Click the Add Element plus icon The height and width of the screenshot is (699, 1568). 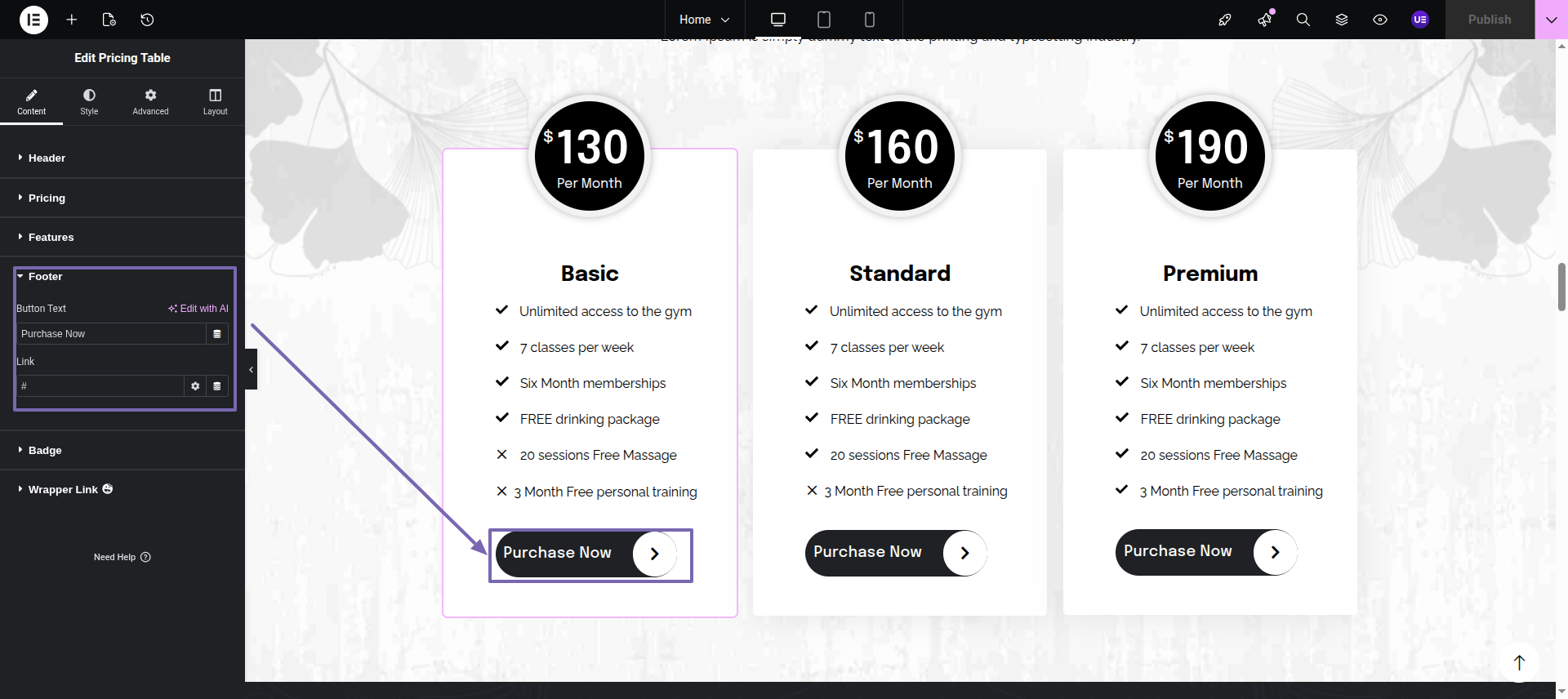tap(72, 20)
